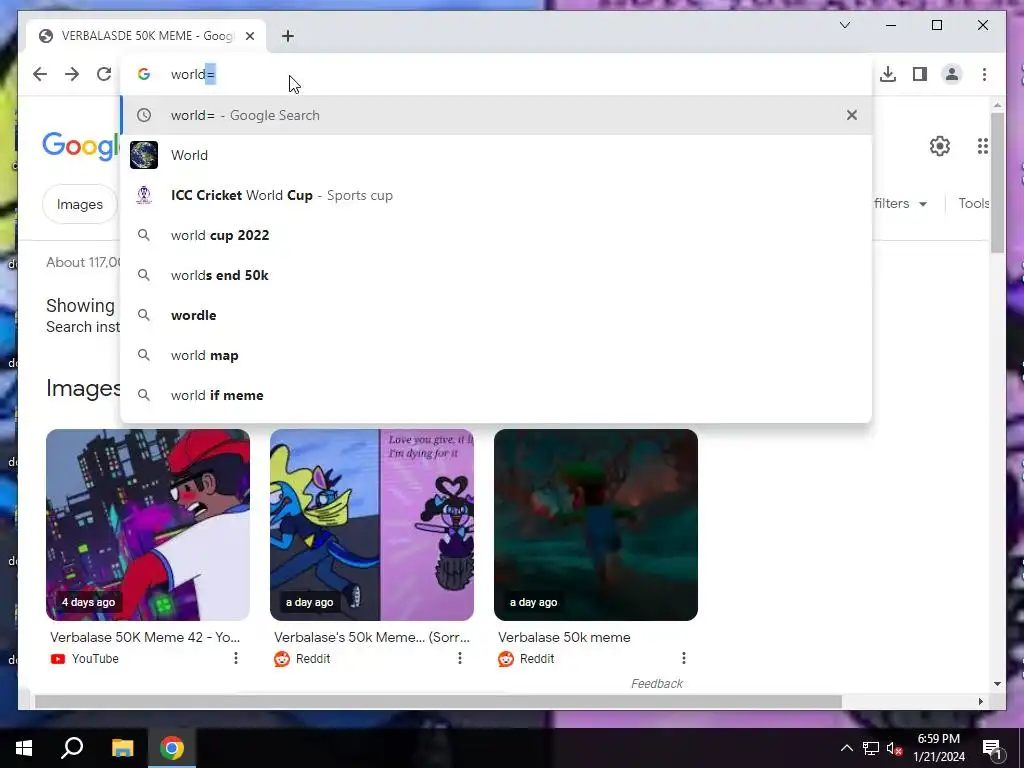Open Windows taskbar search
This screenshot has height=768, width=1024.
pyautogui.click(x=72, y=748)
